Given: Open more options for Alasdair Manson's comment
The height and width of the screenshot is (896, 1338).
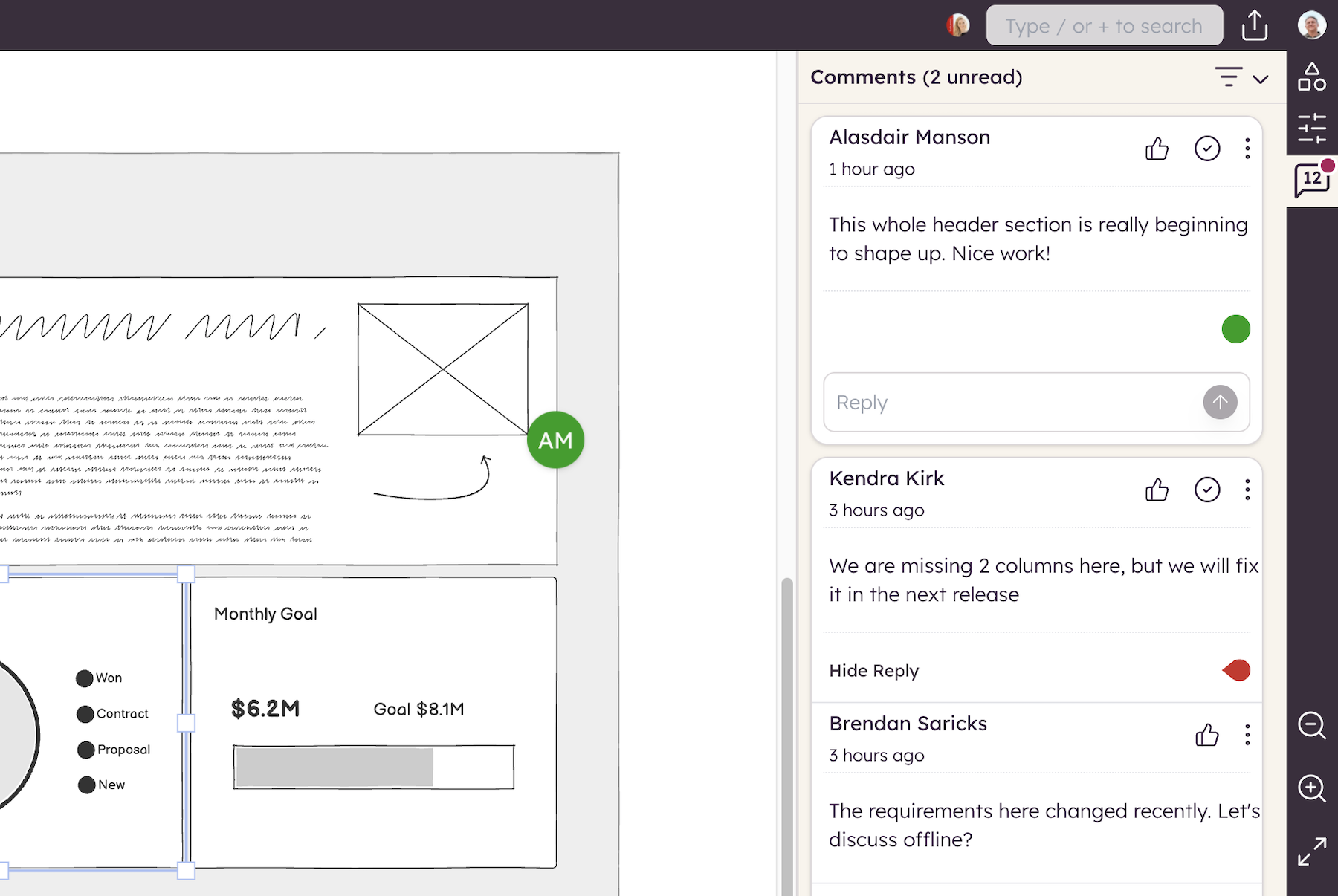Looking at the screenshot, I should click(x=1247, y=149).
